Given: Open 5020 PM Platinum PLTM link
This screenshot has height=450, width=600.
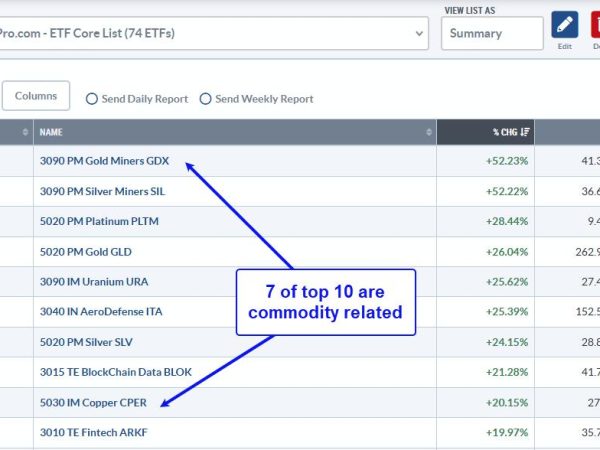Looking at the screenshot, I should coord(99,221).
